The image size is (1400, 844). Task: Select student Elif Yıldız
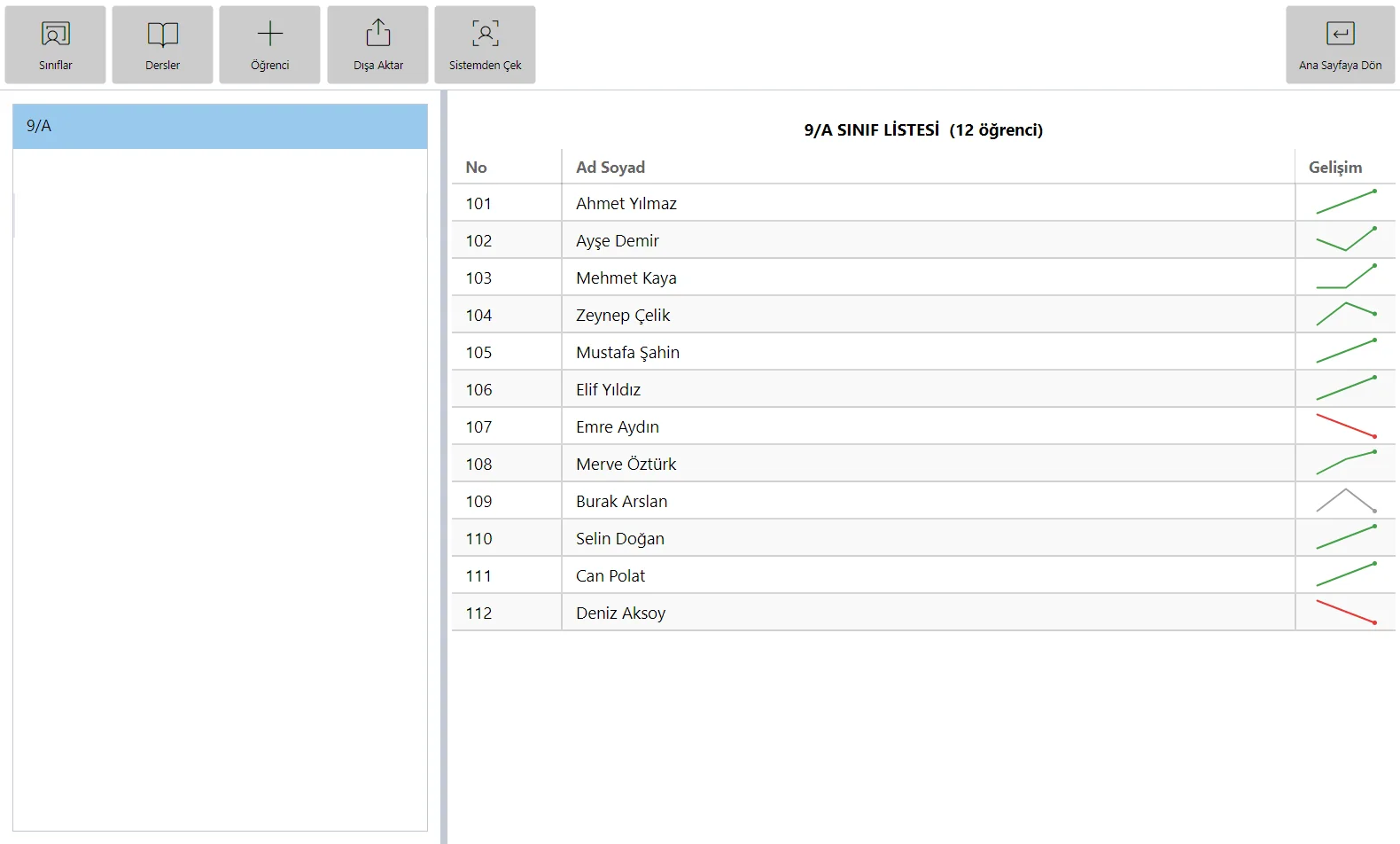[608, 390]
